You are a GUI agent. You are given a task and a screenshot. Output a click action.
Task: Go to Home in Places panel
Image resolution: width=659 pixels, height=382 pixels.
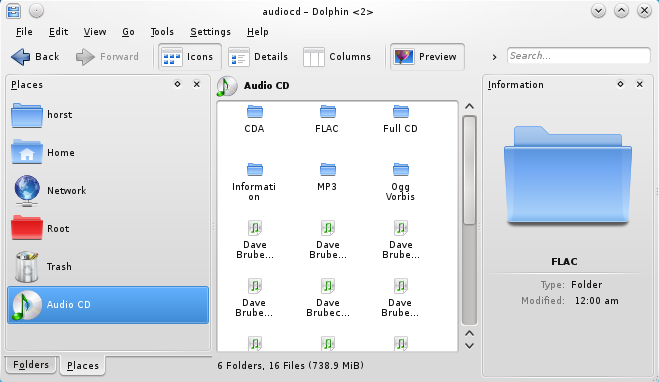click(108, 153)
